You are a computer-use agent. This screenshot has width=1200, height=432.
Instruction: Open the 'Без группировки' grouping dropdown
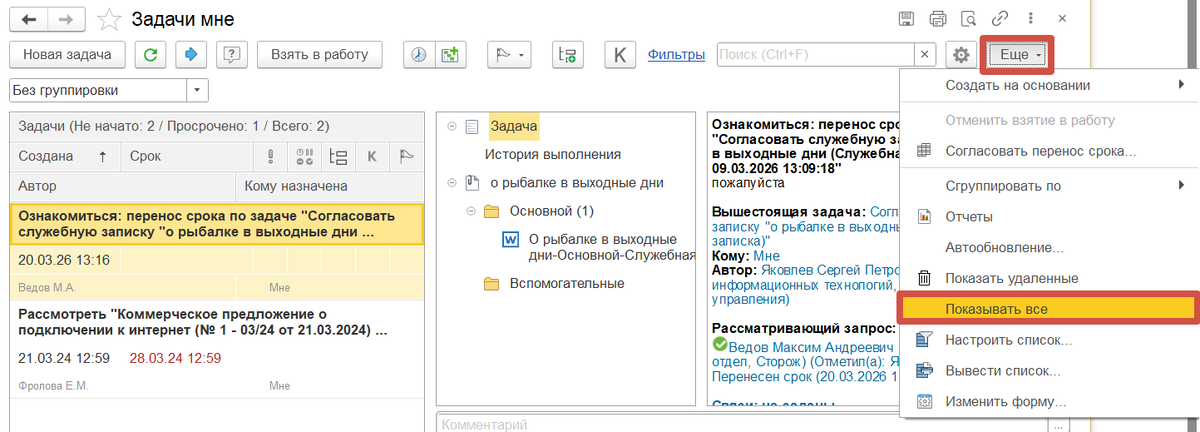tap(197, 90)
